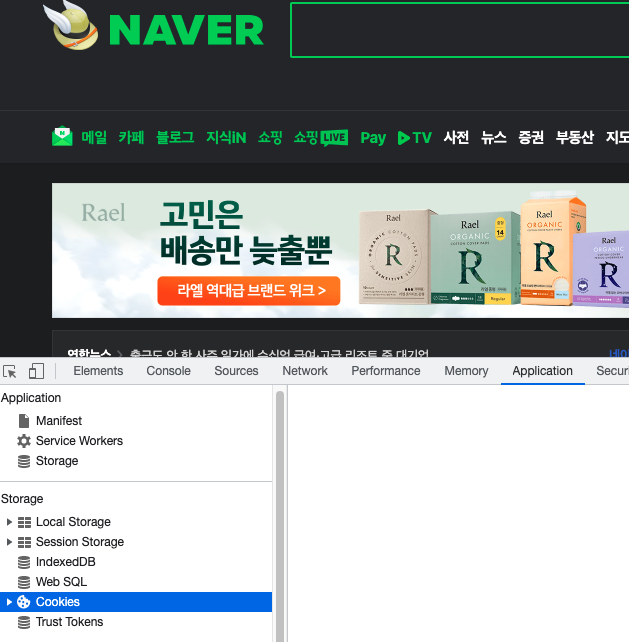The image size is (629, 642).
Task: Open the 쇼핑 link
Action: coord(270,137)
